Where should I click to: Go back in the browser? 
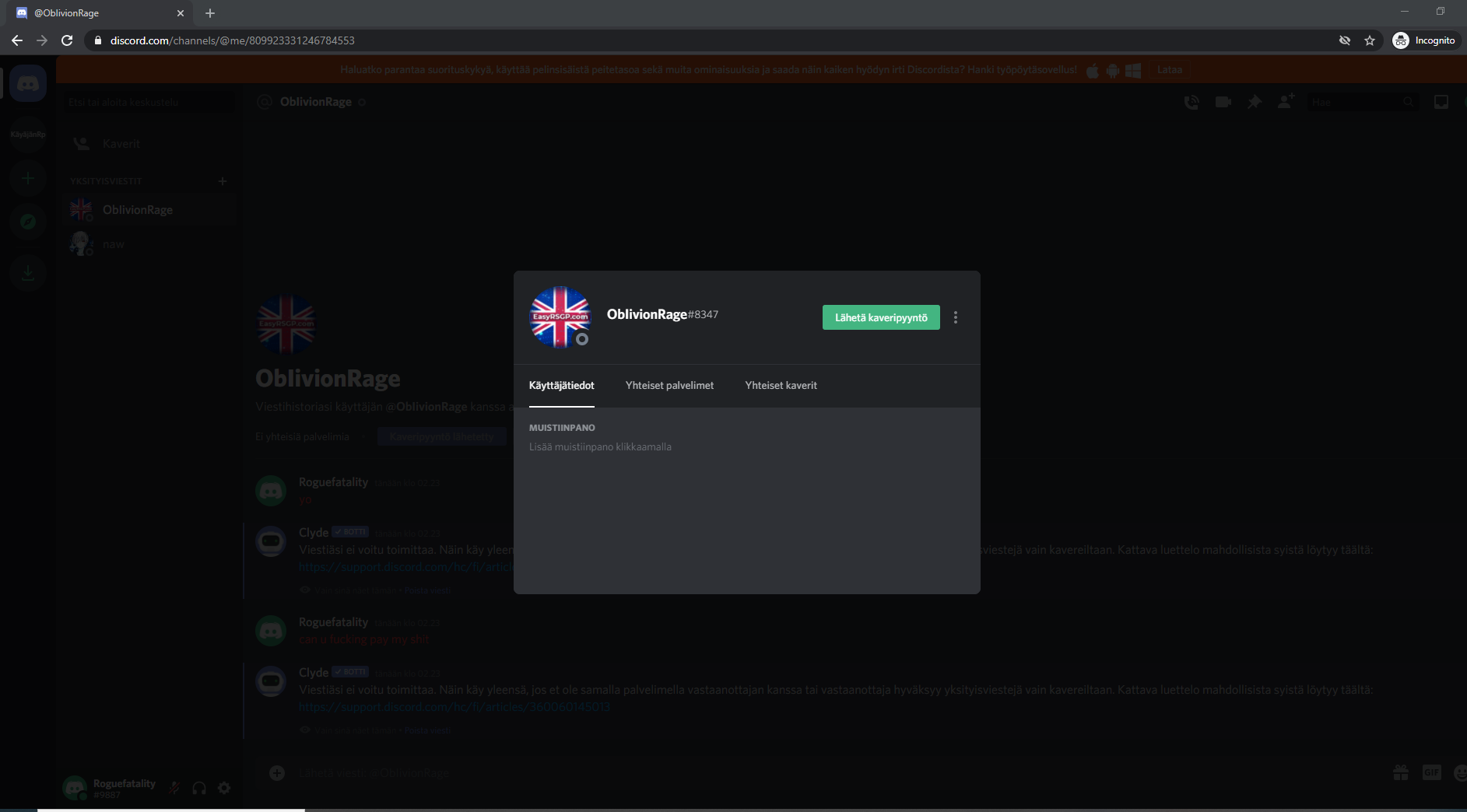click(x=17, y=40)
